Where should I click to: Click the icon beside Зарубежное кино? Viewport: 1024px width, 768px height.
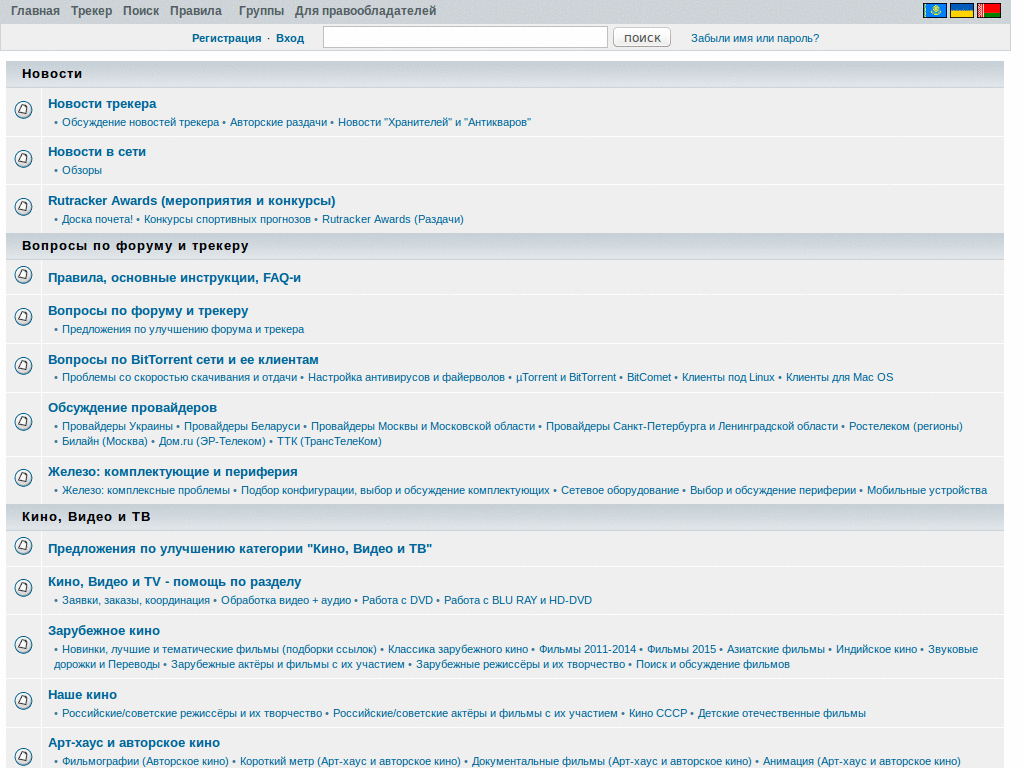tap(24, 645)
